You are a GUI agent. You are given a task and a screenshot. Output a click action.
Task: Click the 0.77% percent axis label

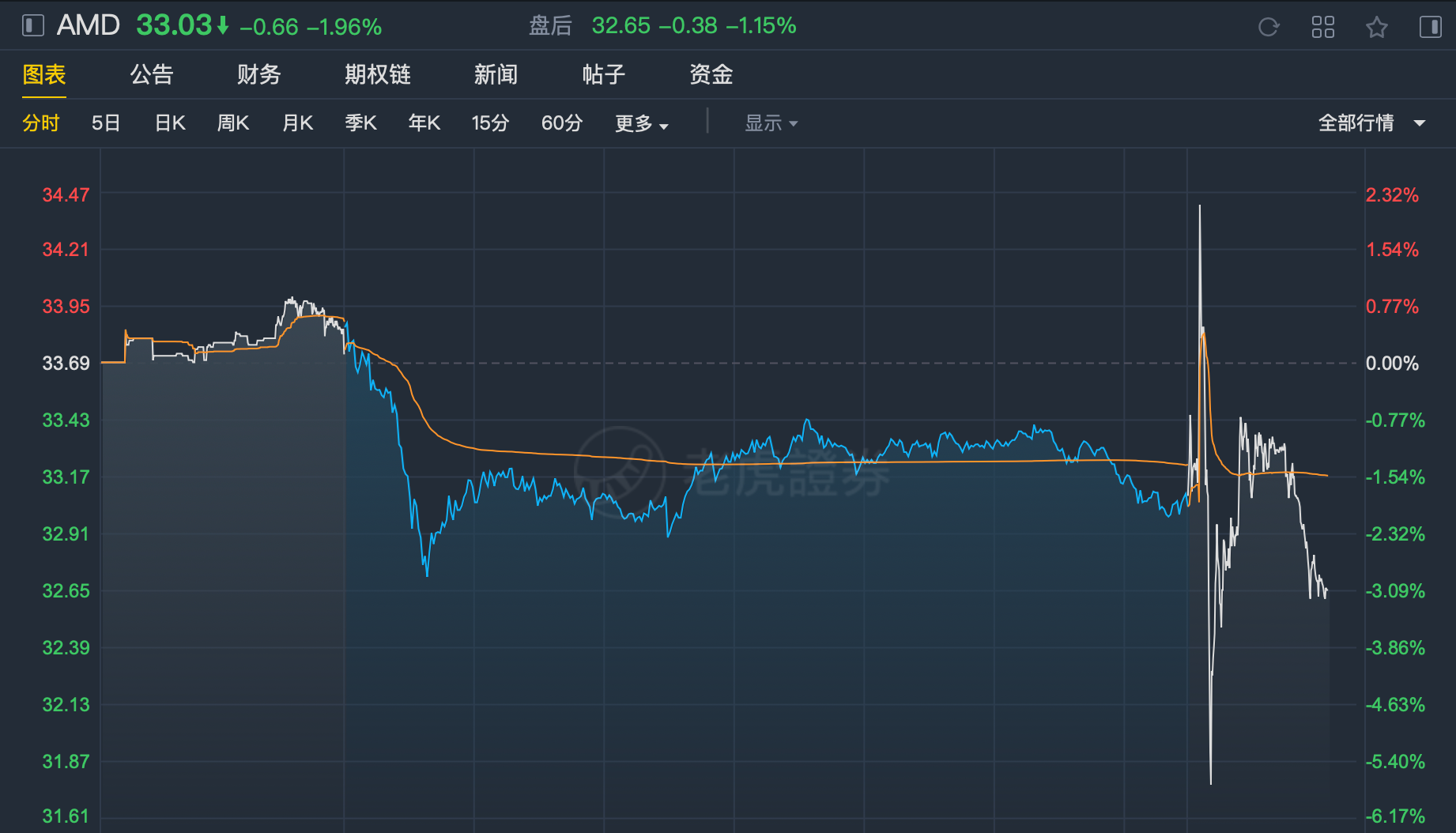tap(1392, 307)
